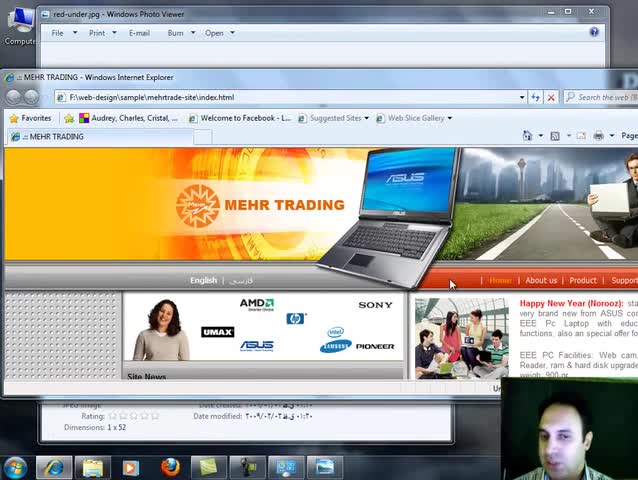Open a new blank tab button
The height and width of the screenshot is (480, 638).
click(x=203, y=137)
